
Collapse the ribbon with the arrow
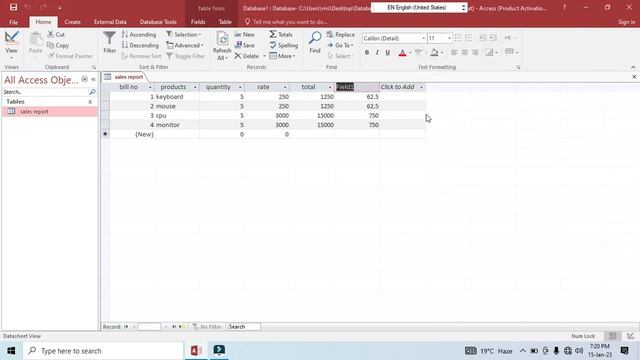coord(633,67)
